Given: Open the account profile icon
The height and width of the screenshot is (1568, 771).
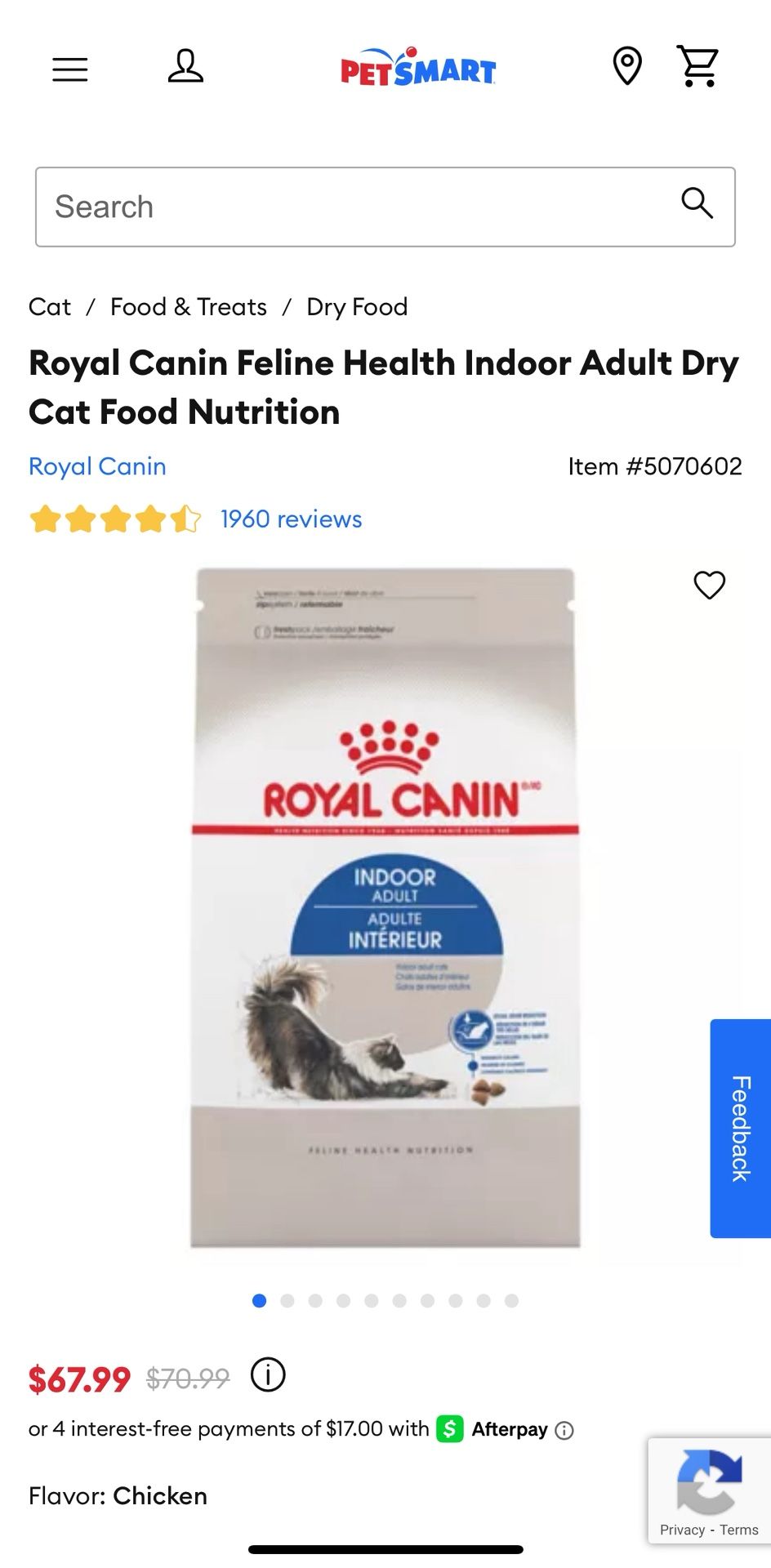Looking at the screenshot, I should point(185,66).
